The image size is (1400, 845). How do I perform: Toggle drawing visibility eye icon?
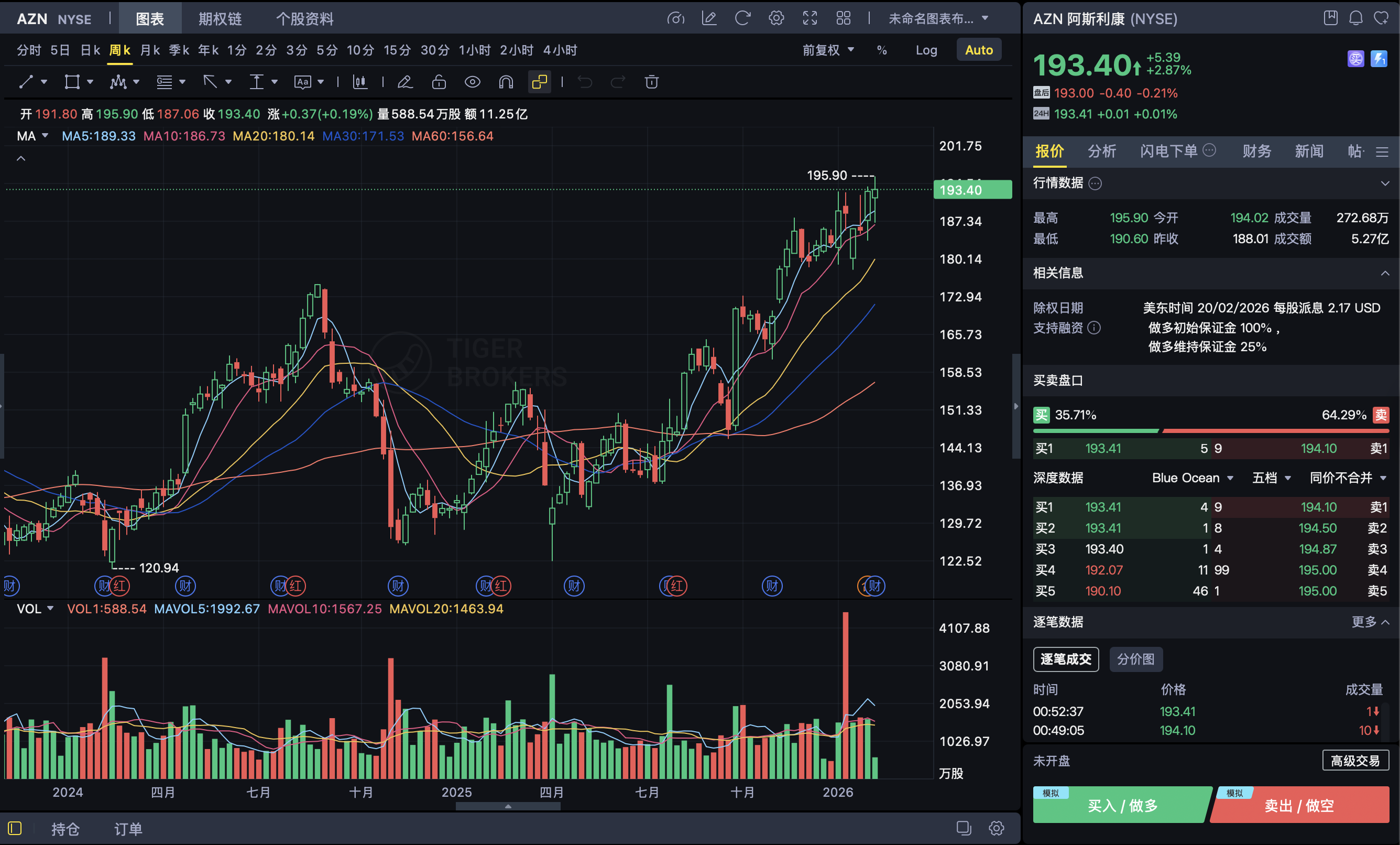click(472, 82)
